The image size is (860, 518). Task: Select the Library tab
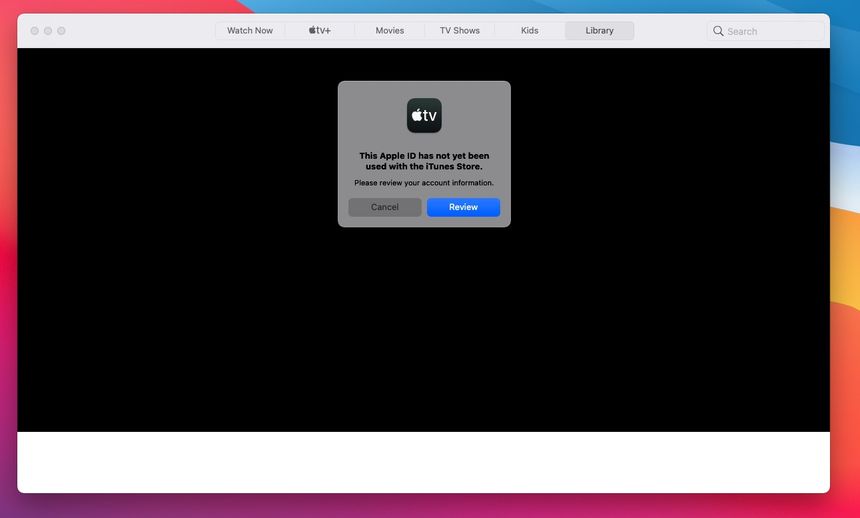pos(600,31)
